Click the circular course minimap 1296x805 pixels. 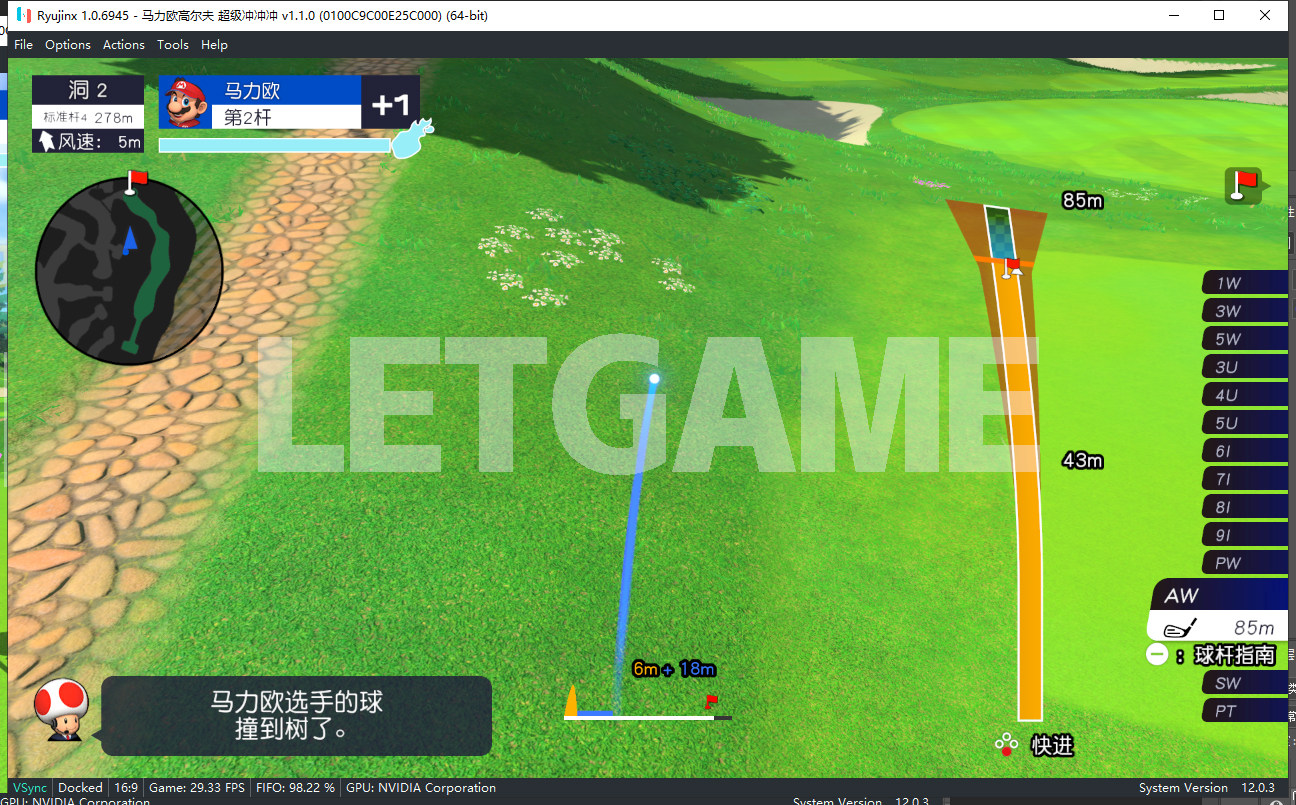point(129,271)
